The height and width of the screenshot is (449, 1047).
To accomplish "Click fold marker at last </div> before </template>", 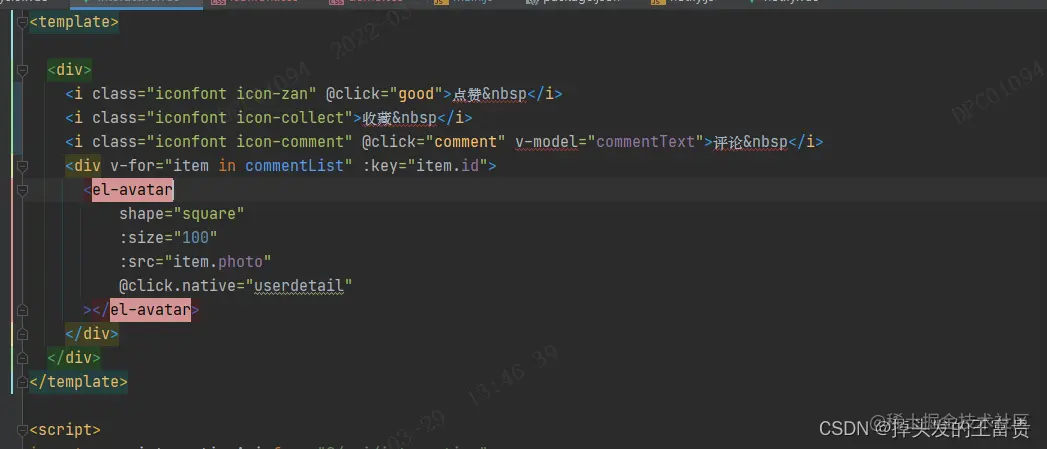I will (23, 358).
